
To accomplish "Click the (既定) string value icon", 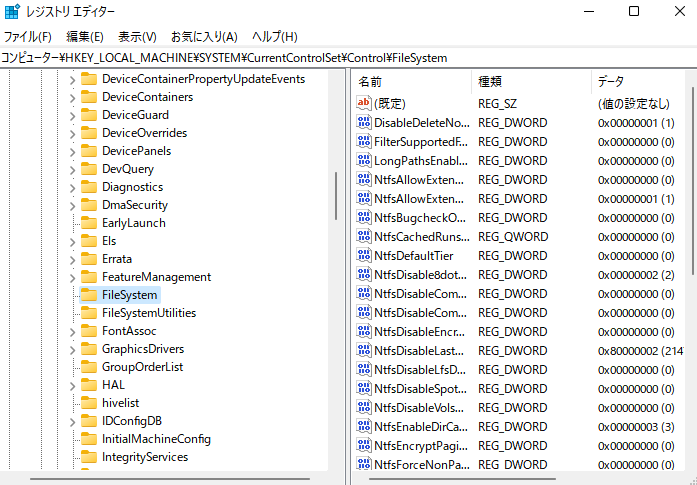I will (364, 103).
